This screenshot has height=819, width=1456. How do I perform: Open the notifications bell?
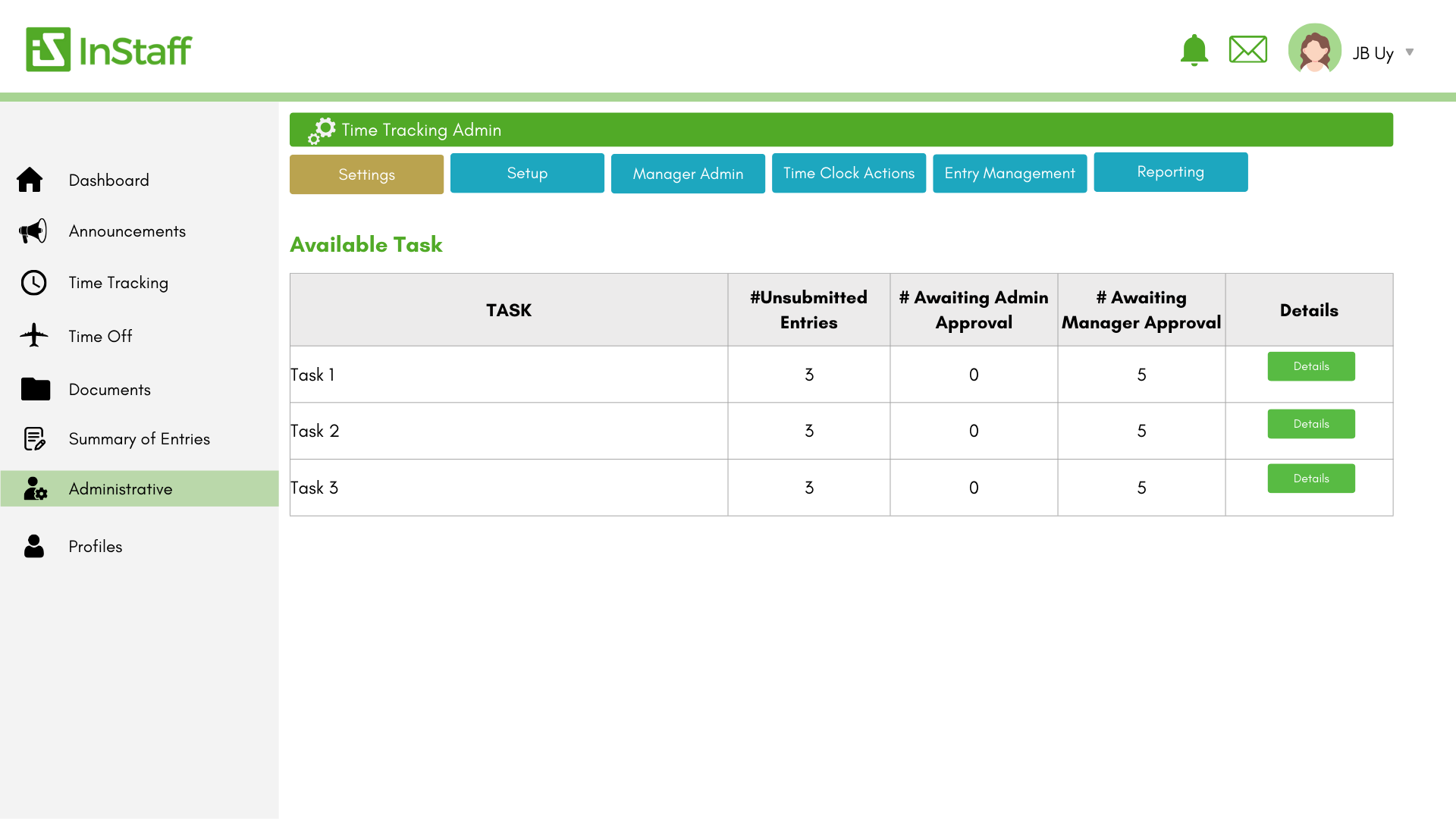click(x=1194, y=50)
